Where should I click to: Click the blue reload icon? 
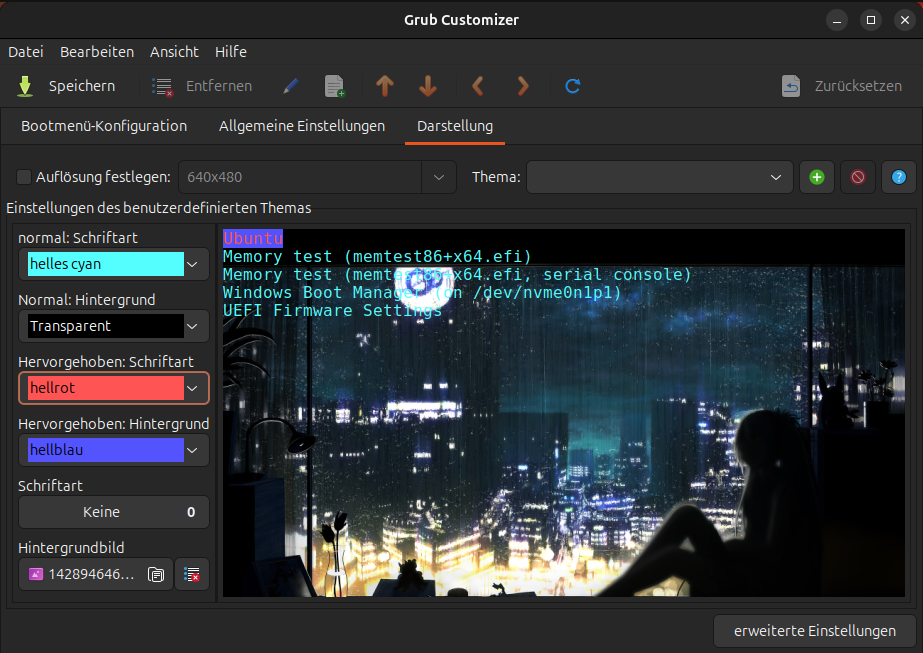tap(573, 87)
